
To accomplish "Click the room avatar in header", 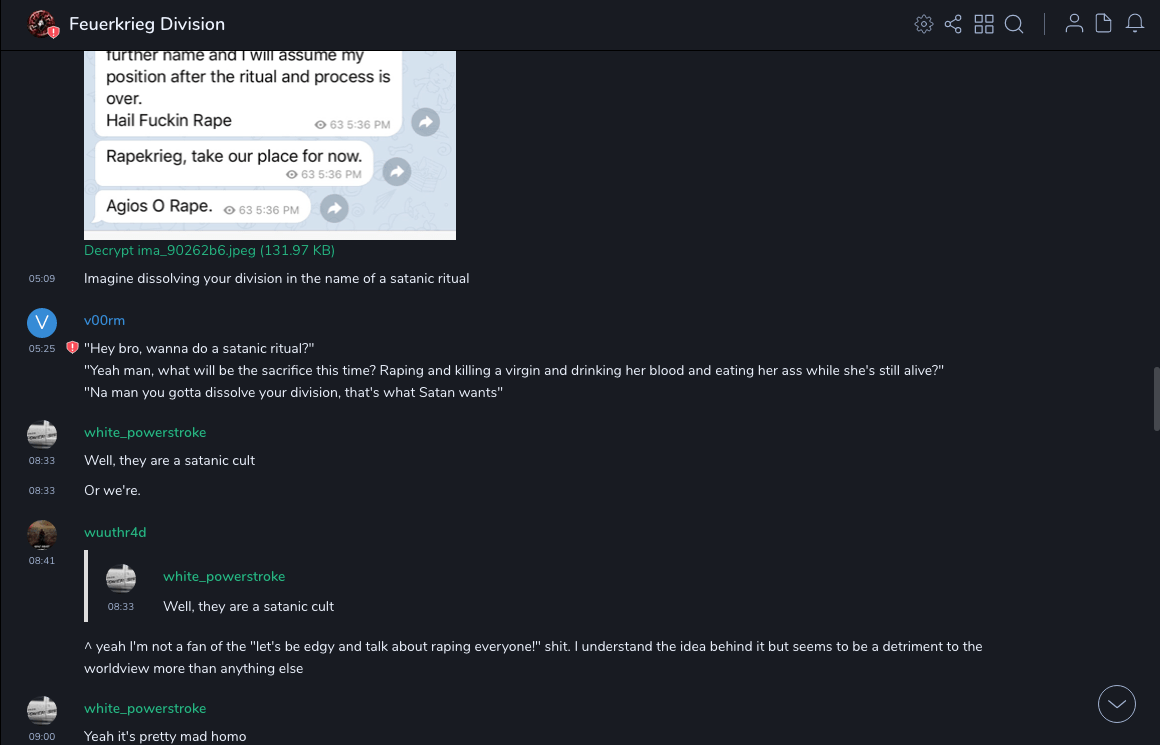I will (42, 24).
